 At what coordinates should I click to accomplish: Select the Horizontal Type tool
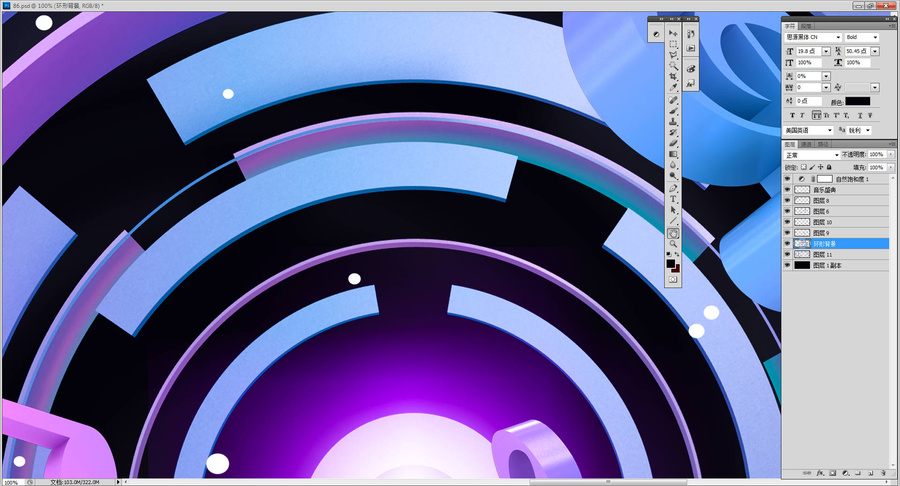click(x=673, y=199)
